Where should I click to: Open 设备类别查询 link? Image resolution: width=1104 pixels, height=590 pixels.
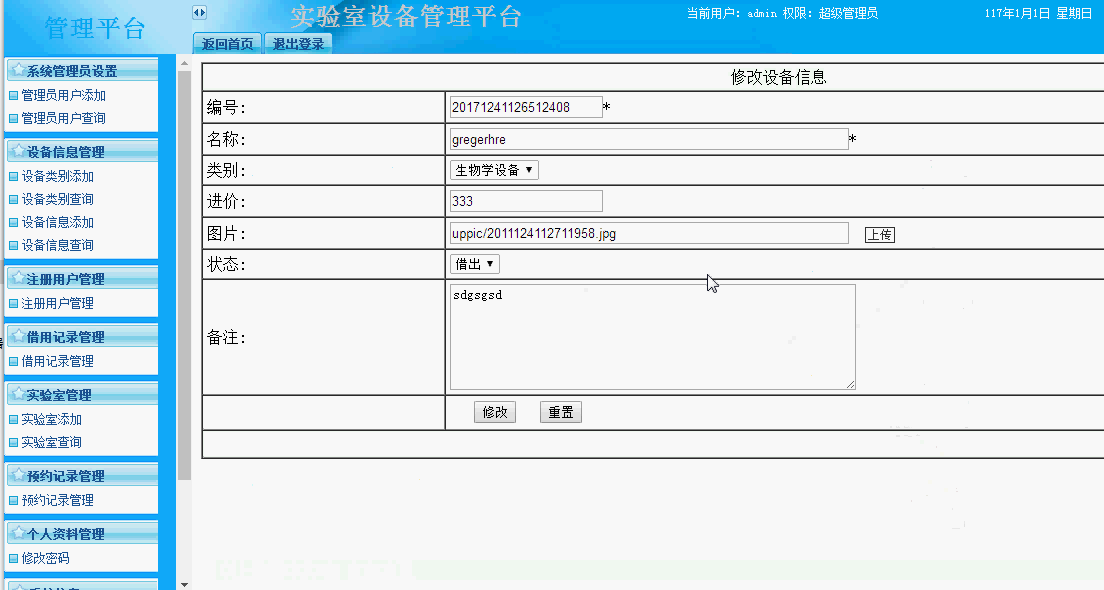click(58, 199)
